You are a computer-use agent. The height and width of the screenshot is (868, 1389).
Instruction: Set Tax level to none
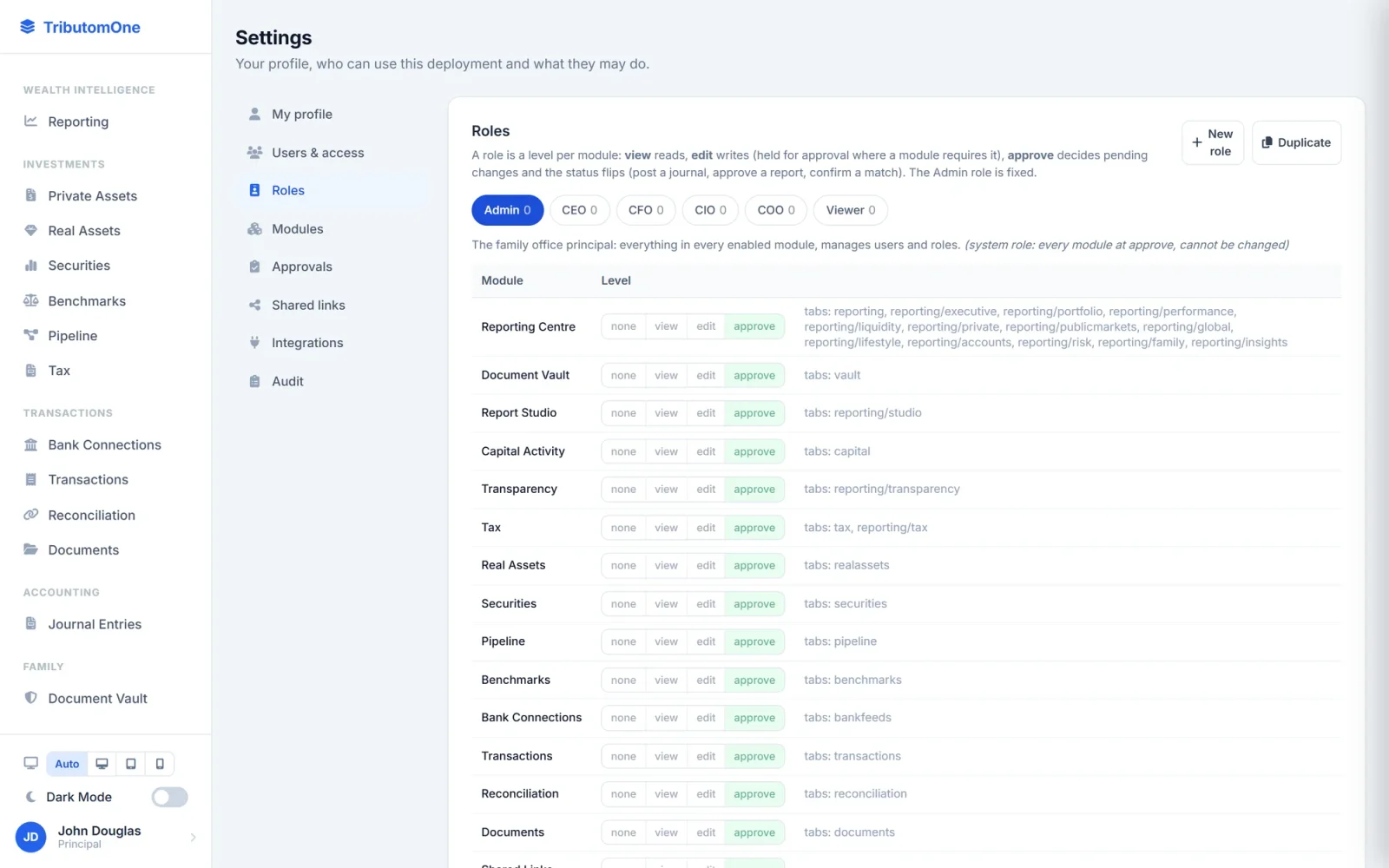pos(623,528)
